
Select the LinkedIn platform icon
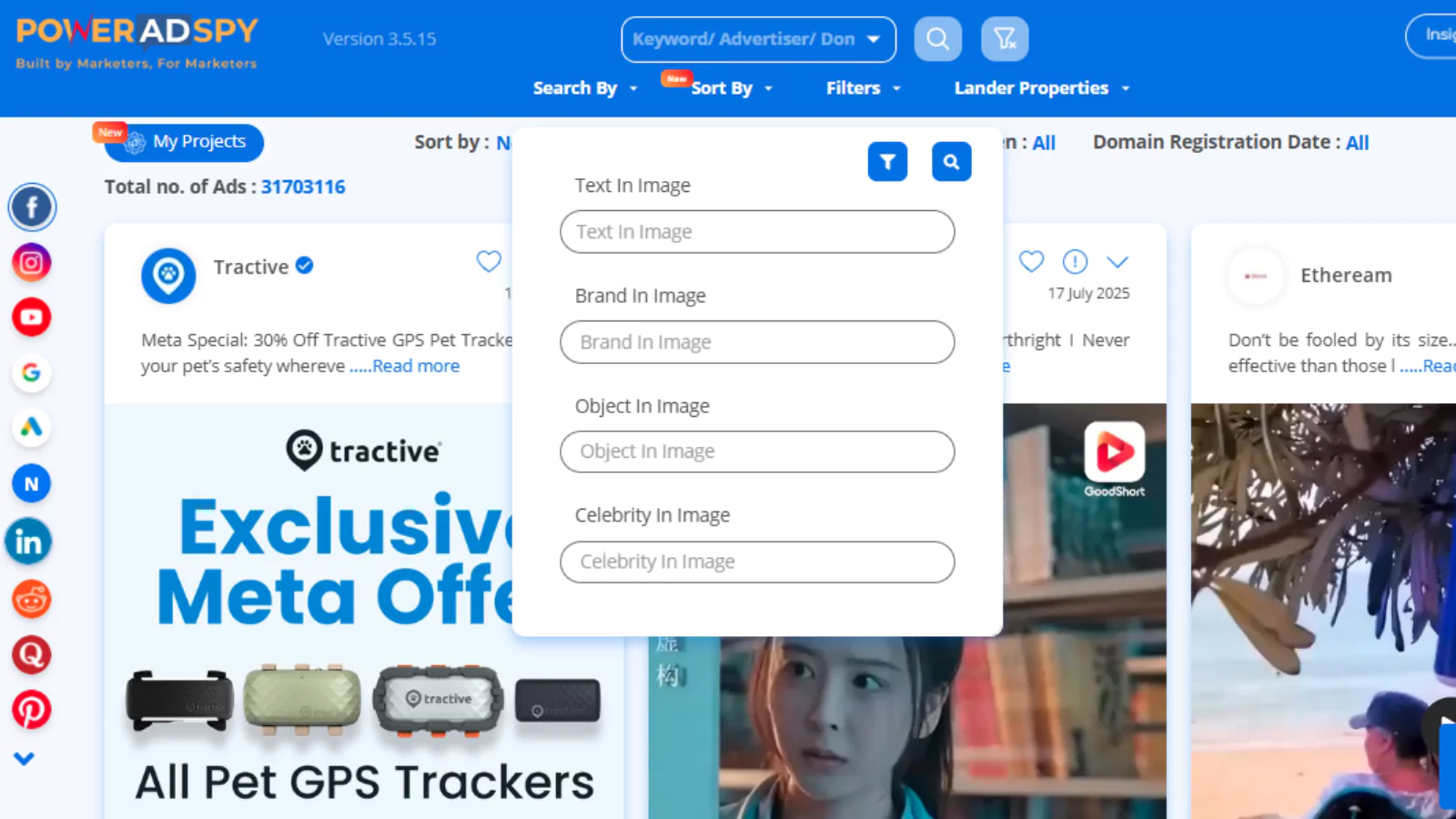29,542
